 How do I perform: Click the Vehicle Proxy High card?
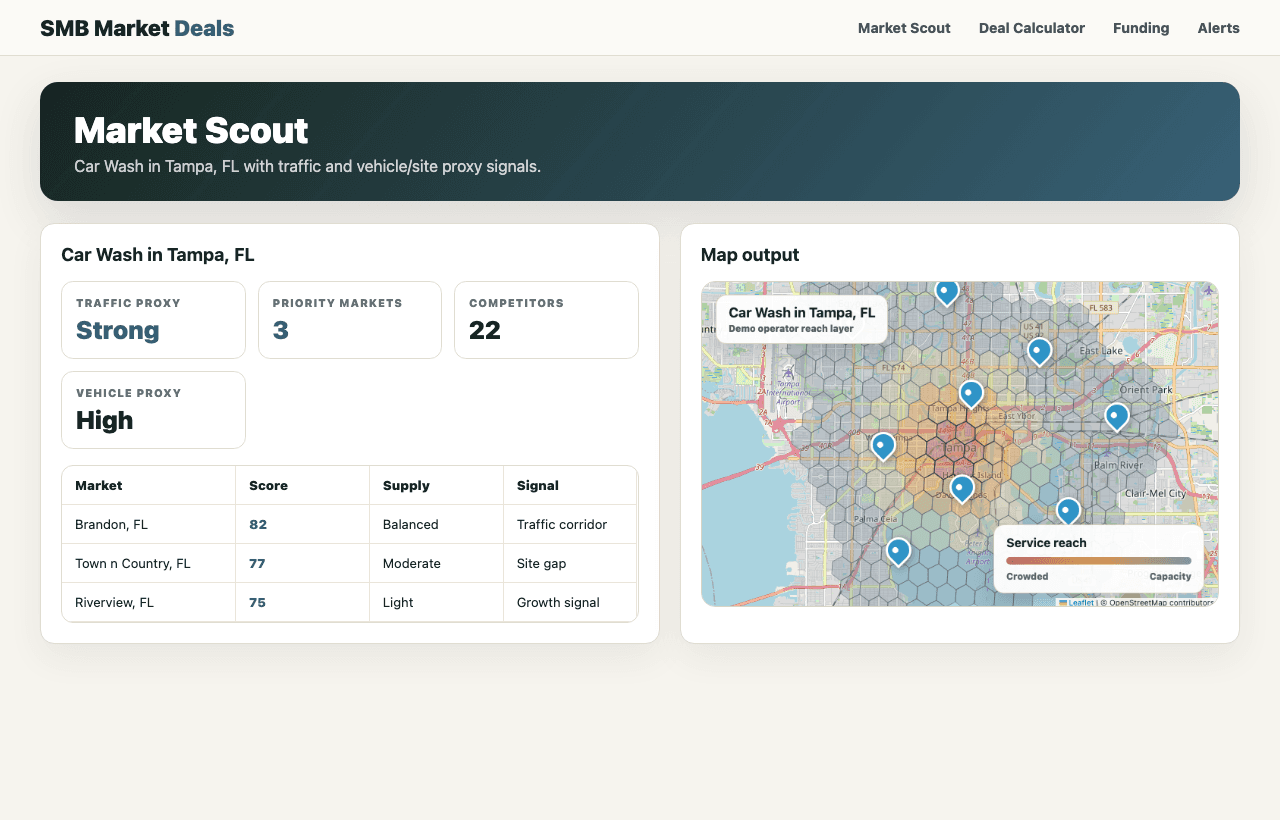153,410
